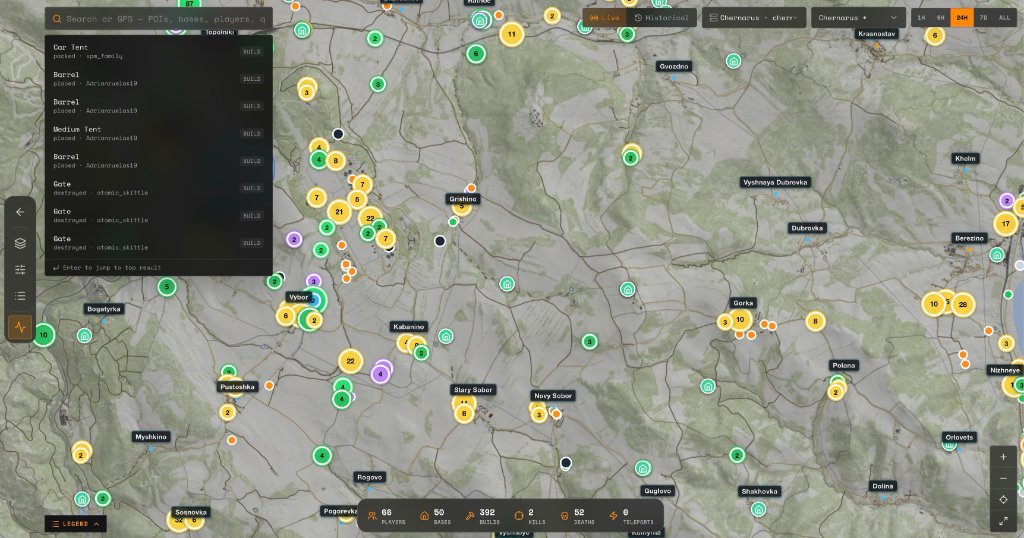
Task: Click the Grishino town label
Action: click(463, 198)
